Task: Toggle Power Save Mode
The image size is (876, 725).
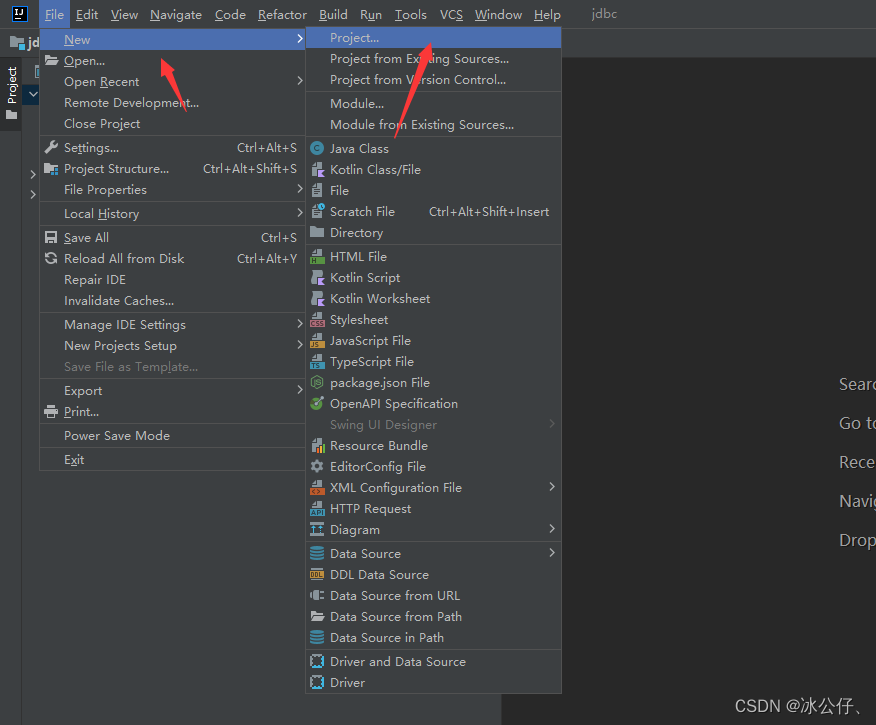Action: coord(172,436)
